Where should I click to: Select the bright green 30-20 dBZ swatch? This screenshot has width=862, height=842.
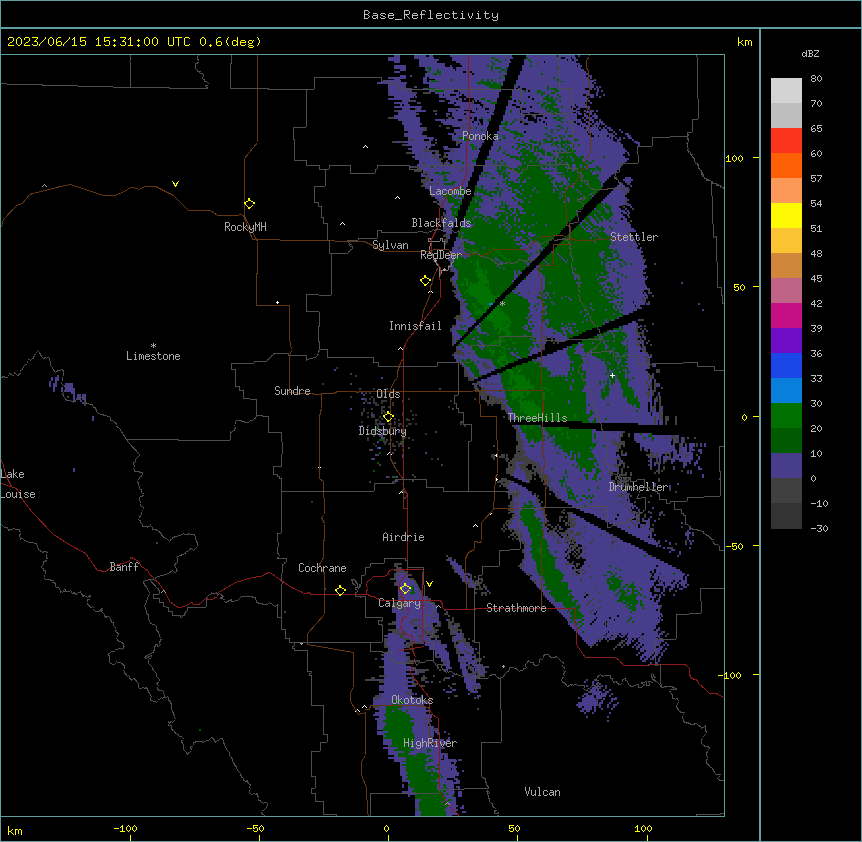786,416
